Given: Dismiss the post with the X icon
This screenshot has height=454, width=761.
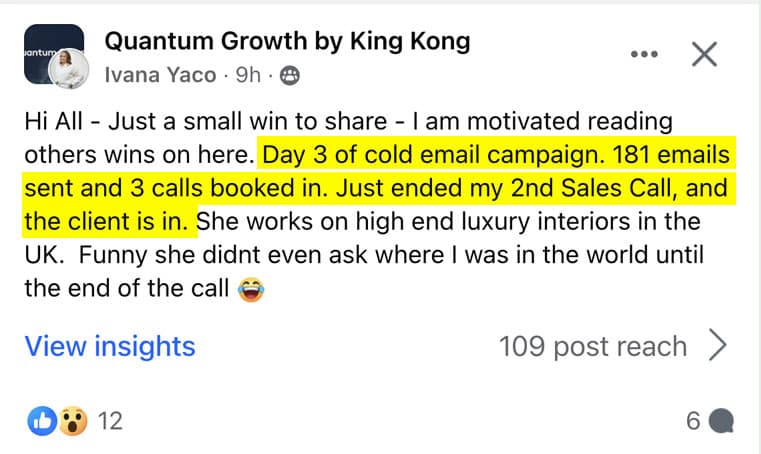Looking at the screenshot, I should coord(705,54).
